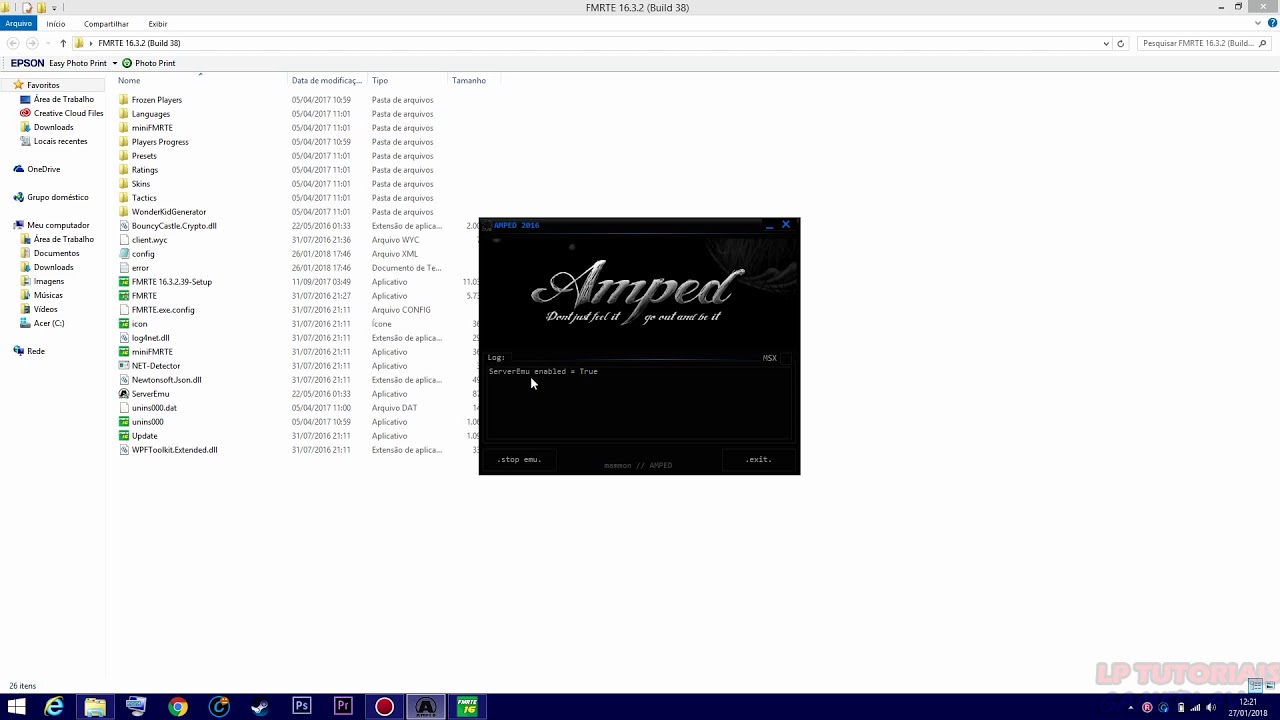Select the config XML file
Viewport: 1280px width, 720px height.
tap(142, 254)
